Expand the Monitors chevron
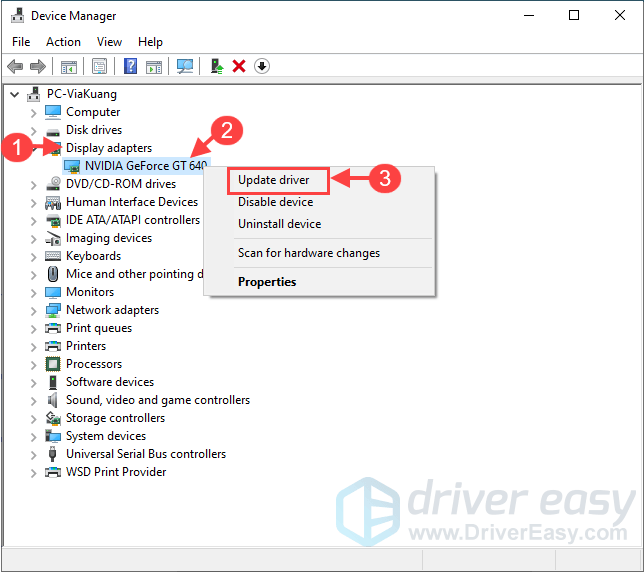The width and height of the screenshot is (644, 572). pyautogui.click(x=34, y=293)
